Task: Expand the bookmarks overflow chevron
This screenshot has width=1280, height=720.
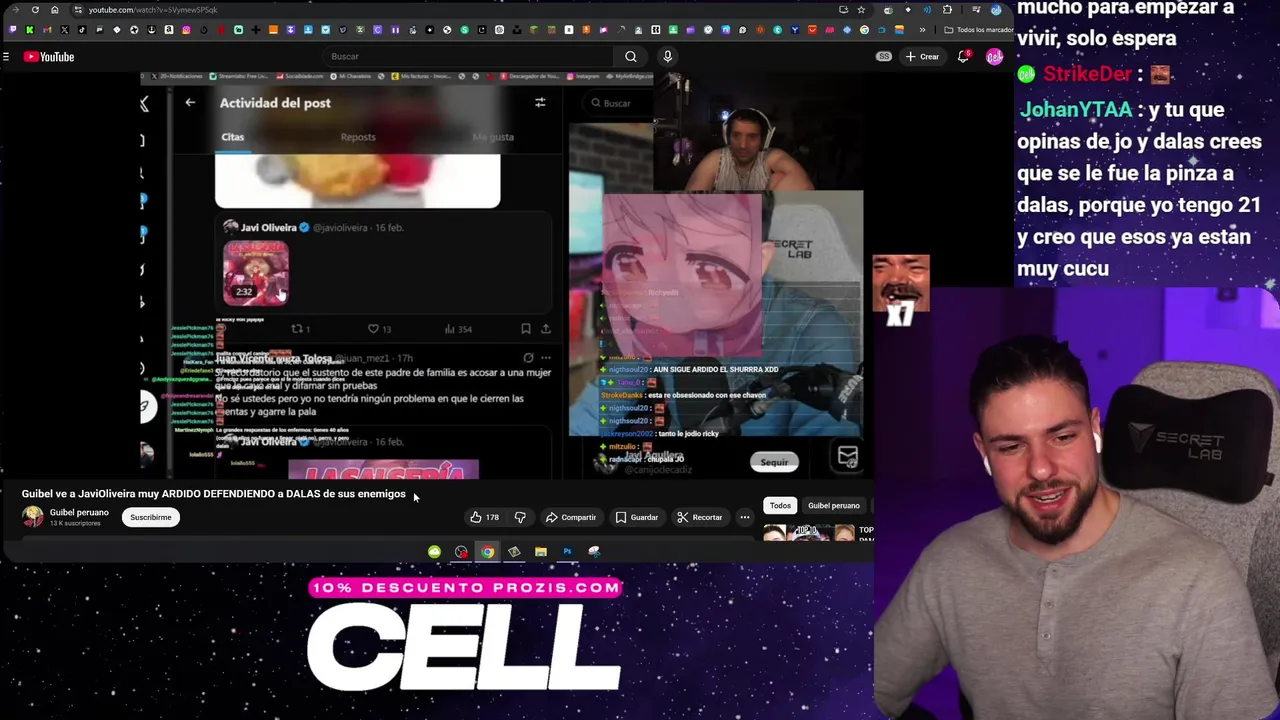Action: [x=922, y=30]
